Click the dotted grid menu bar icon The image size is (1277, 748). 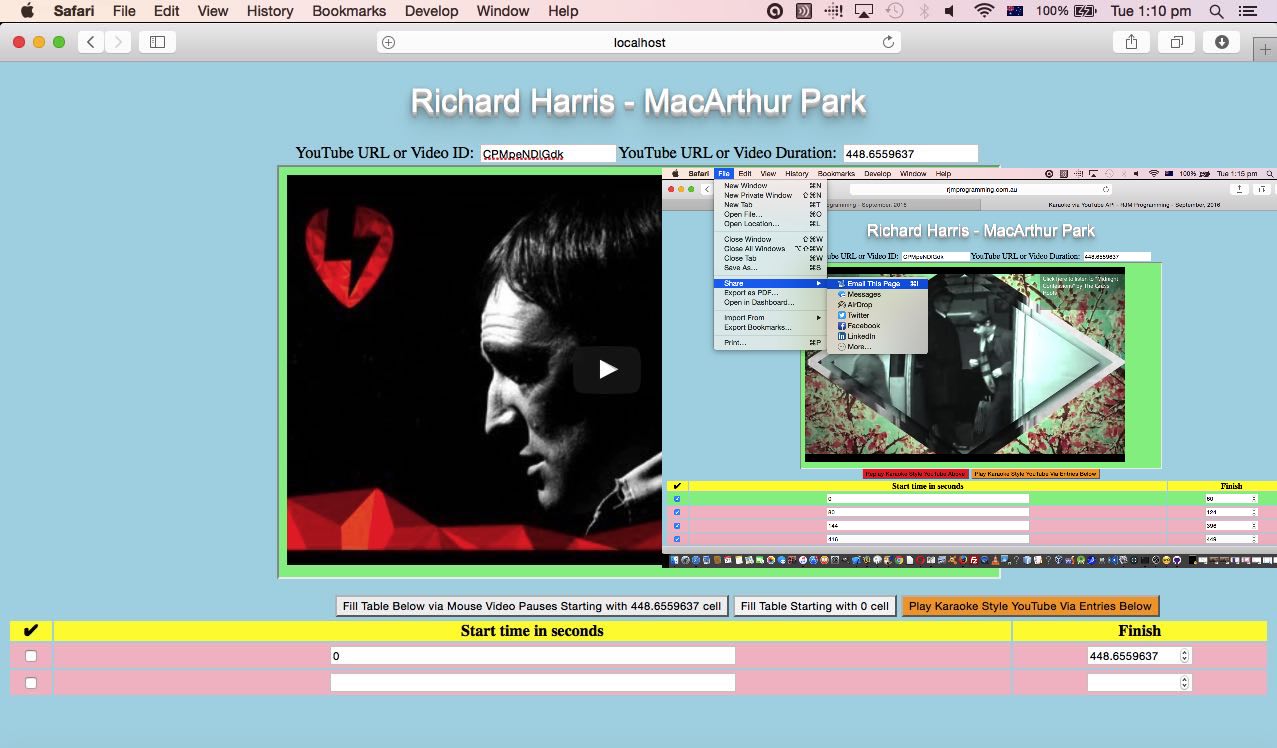(x=833, y=11)
